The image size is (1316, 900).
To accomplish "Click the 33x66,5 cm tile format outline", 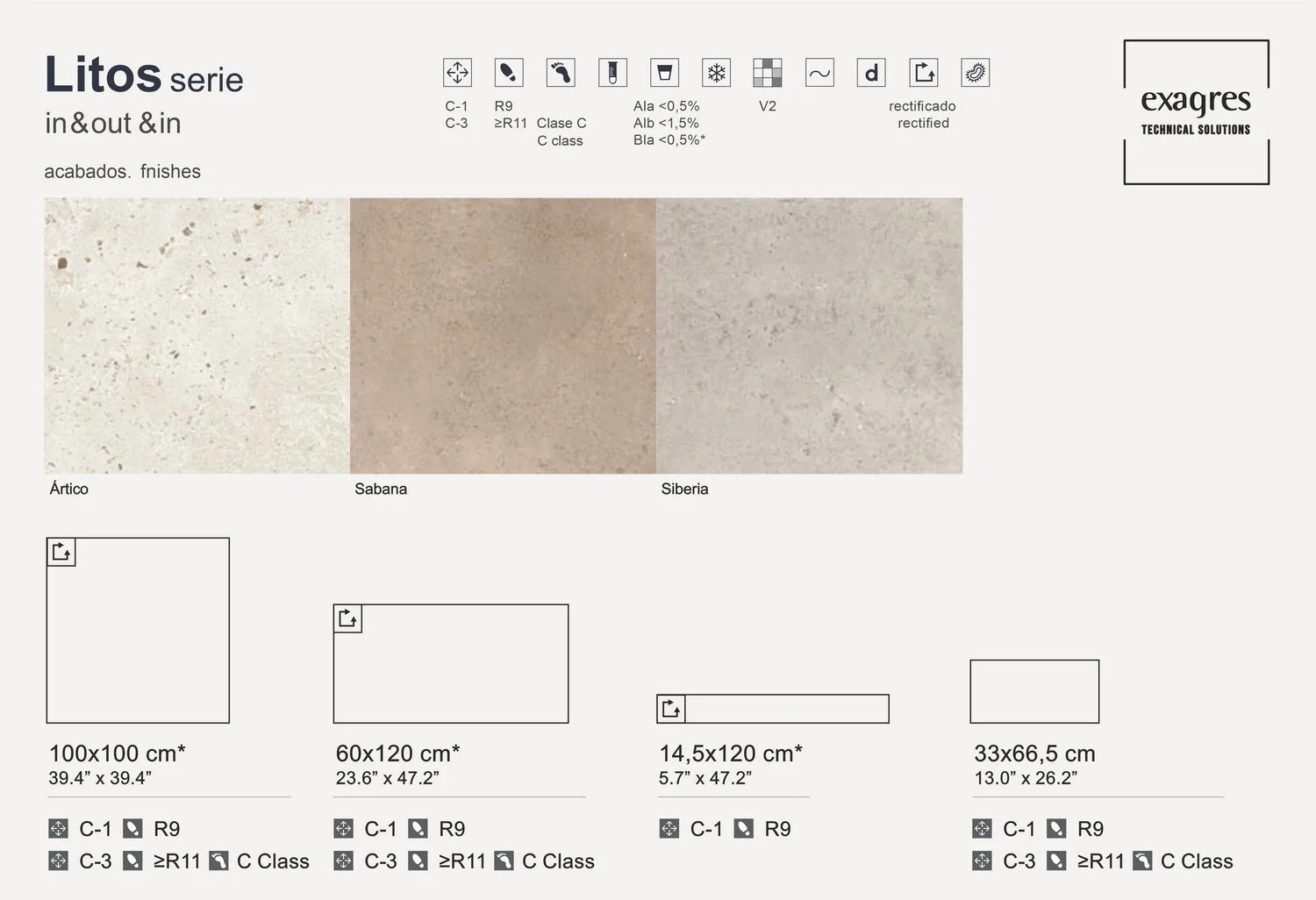I will [x=1034, y=691].
